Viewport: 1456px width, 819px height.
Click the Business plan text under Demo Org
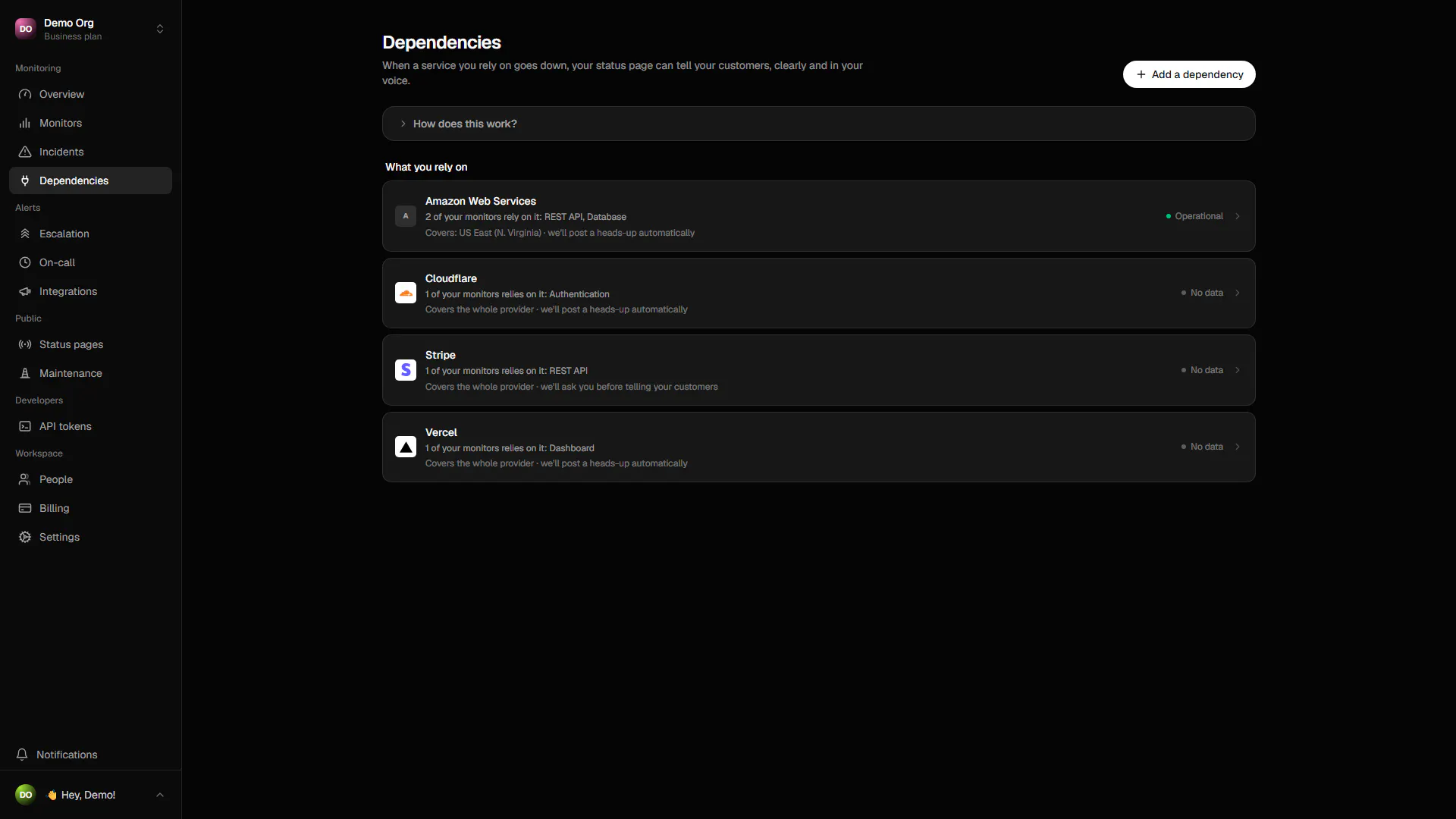click(73, 36)
